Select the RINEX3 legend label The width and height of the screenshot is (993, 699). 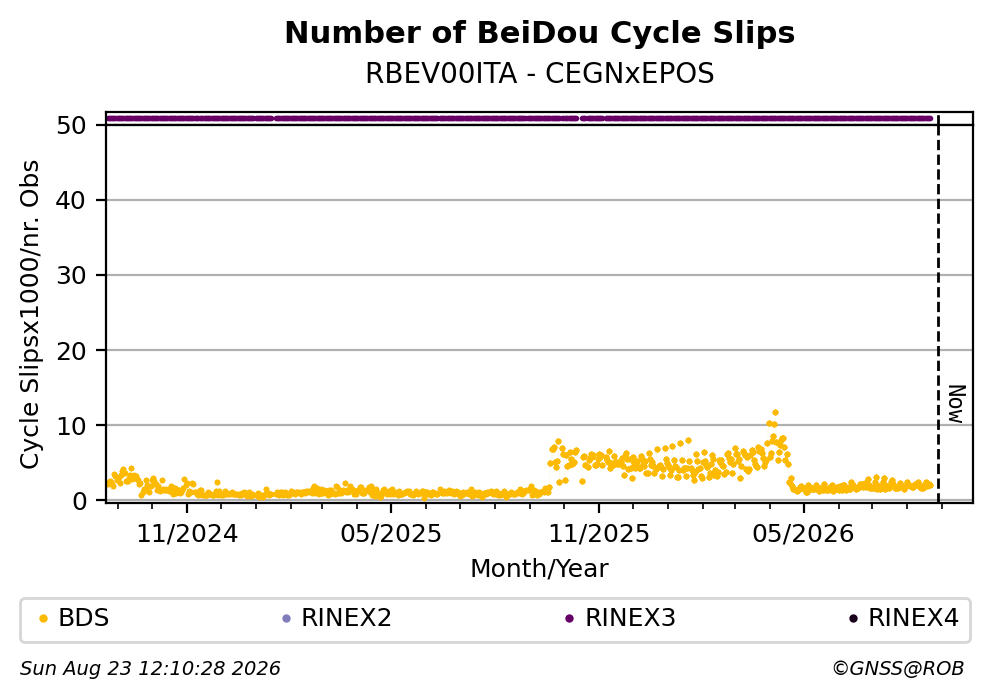click(630, 618)
